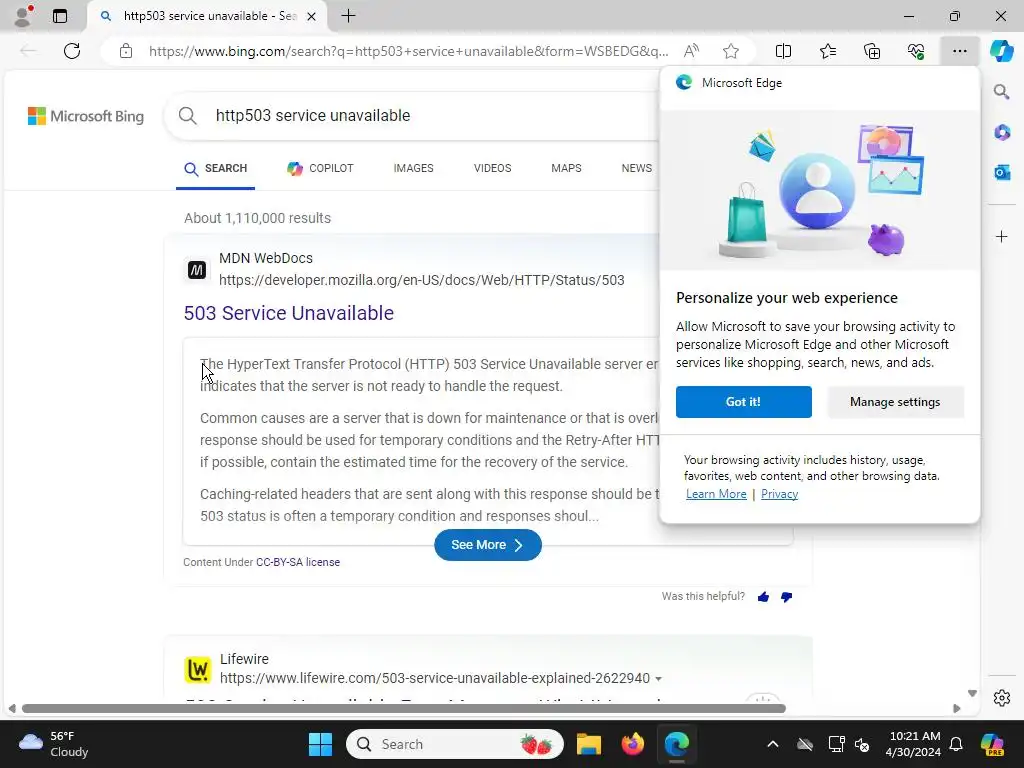1024x768 pixels.
Task: Open the Favorites list icon
Action: [827, 51]
